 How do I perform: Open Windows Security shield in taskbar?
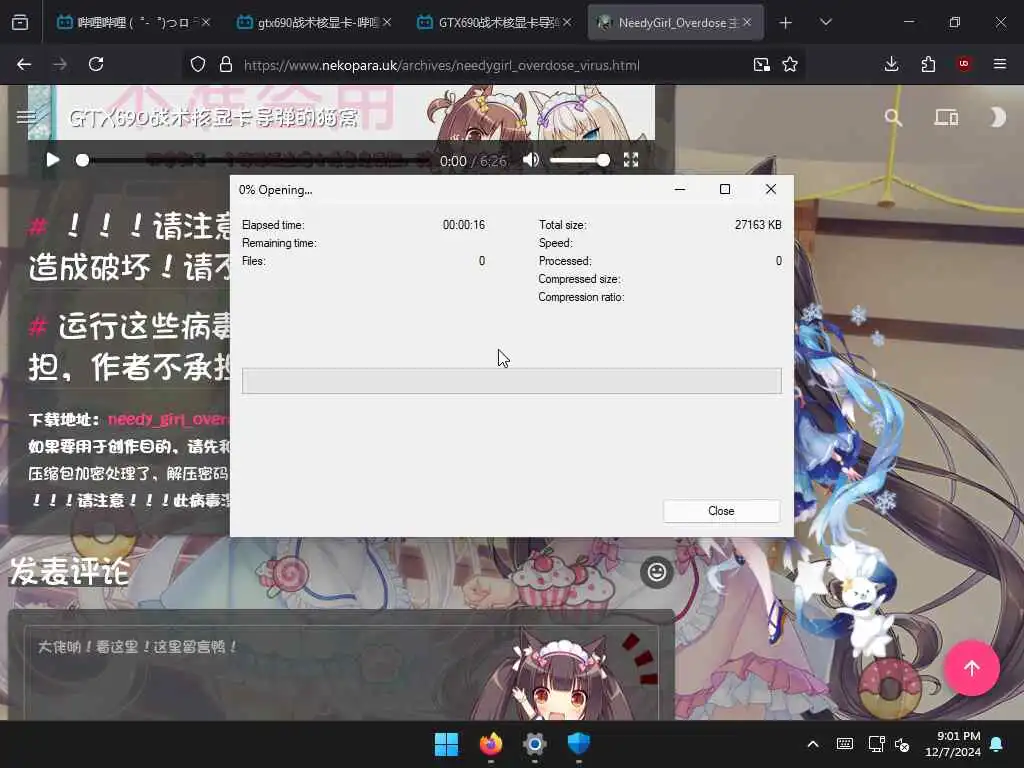tap(579, 744)
